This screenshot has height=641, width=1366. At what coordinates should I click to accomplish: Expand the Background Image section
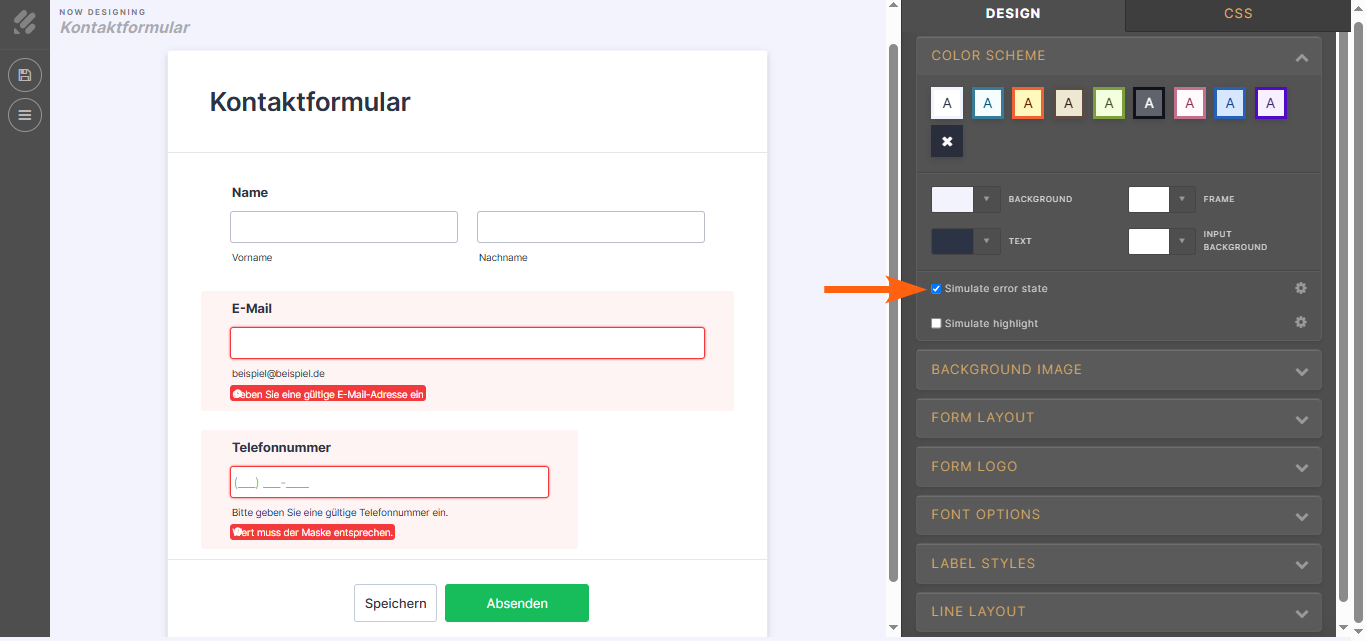coord(1119,370)
